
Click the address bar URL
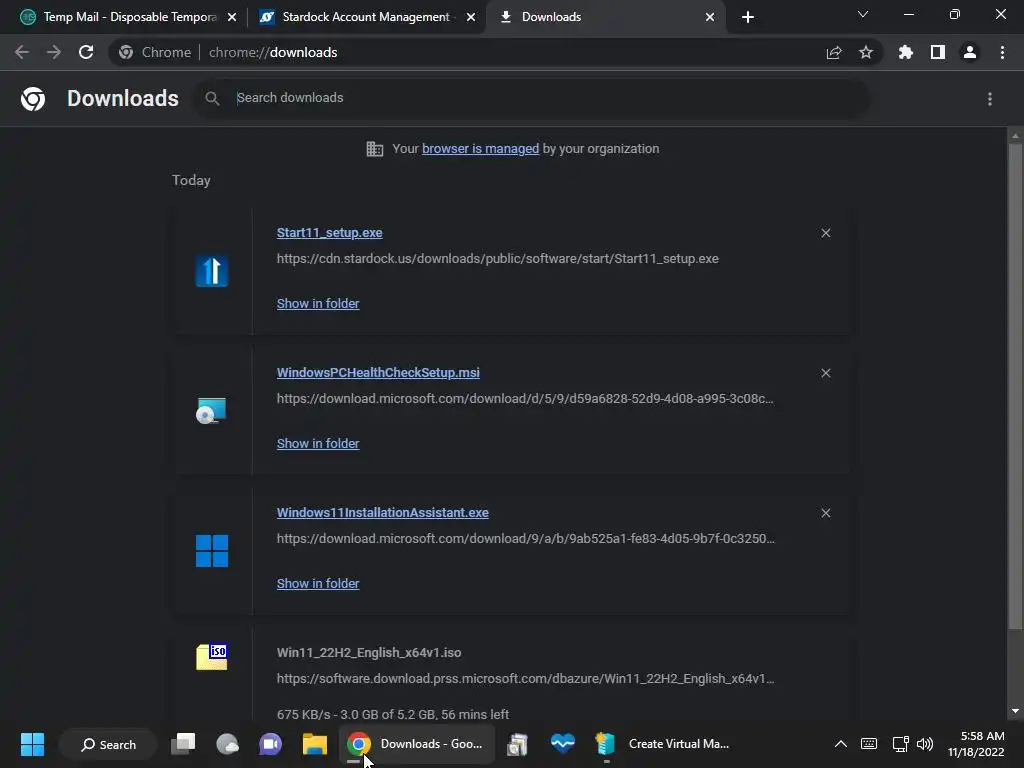click(273, 52)
